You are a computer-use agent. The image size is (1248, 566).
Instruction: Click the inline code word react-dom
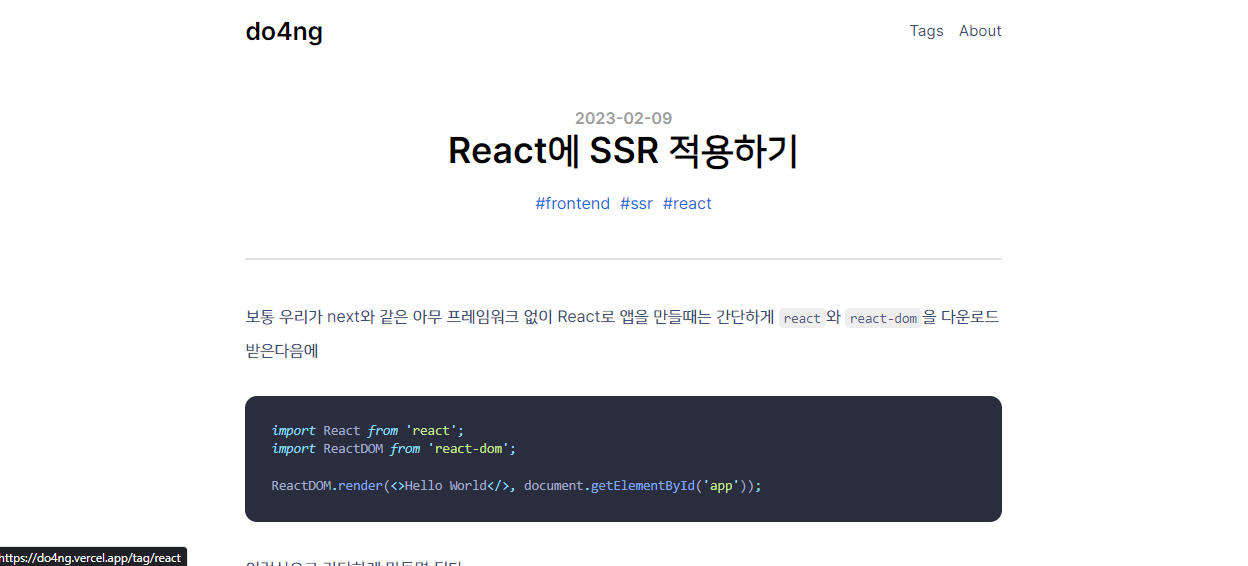click(x=883, y=318)
